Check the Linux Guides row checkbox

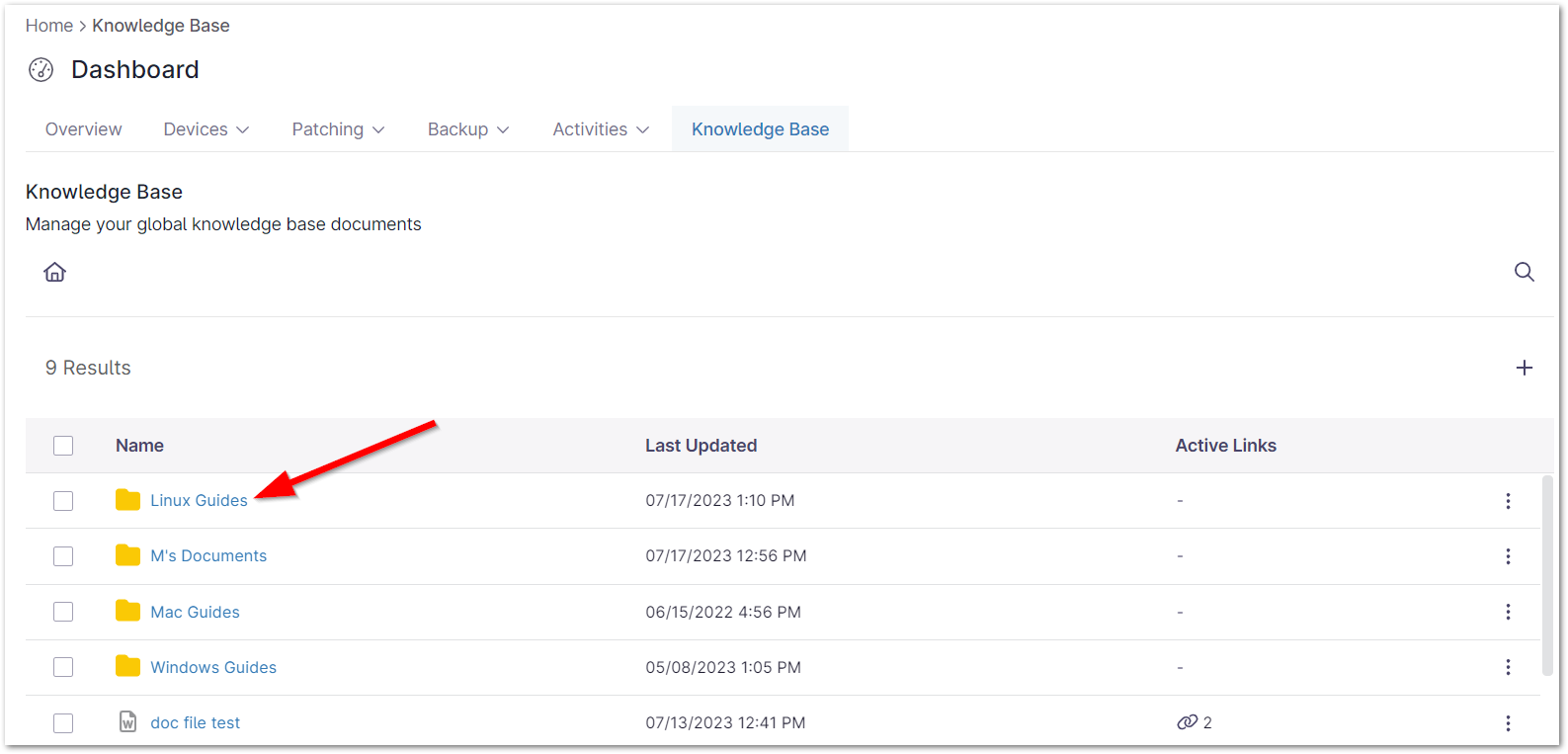[63, 501]
